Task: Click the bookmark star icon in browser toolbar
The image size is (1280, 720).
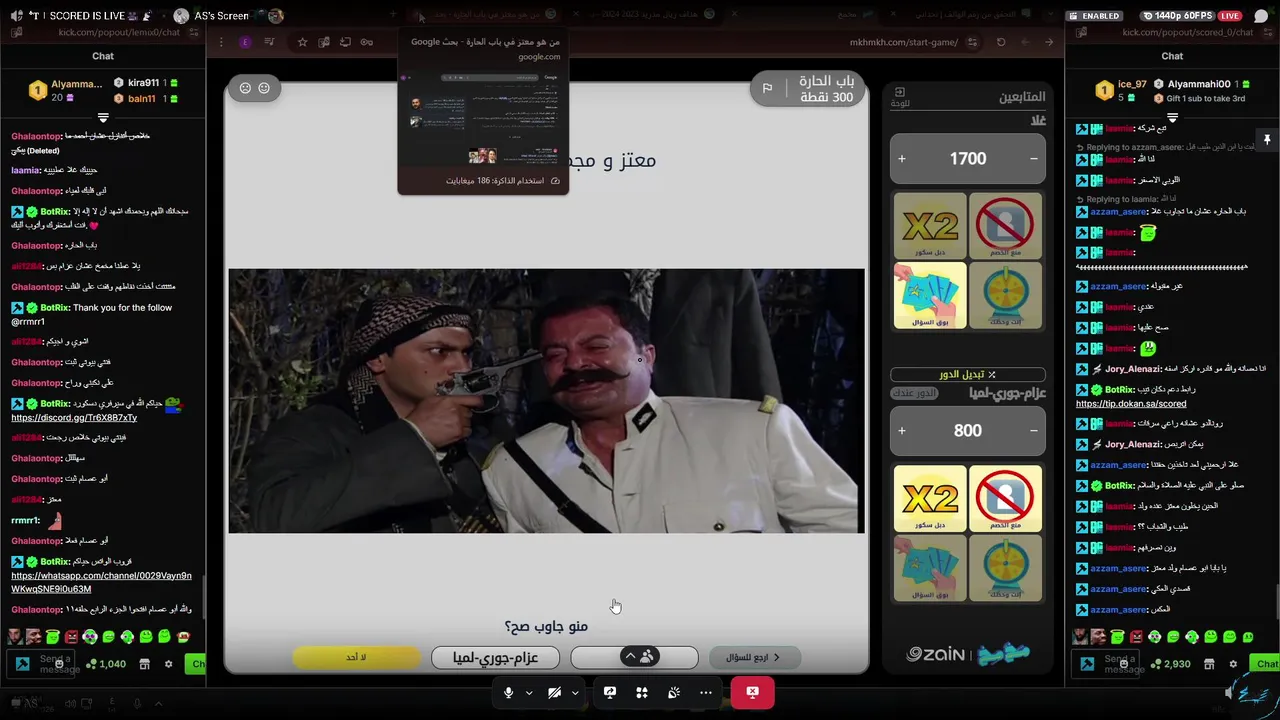Action: point(302,42)
